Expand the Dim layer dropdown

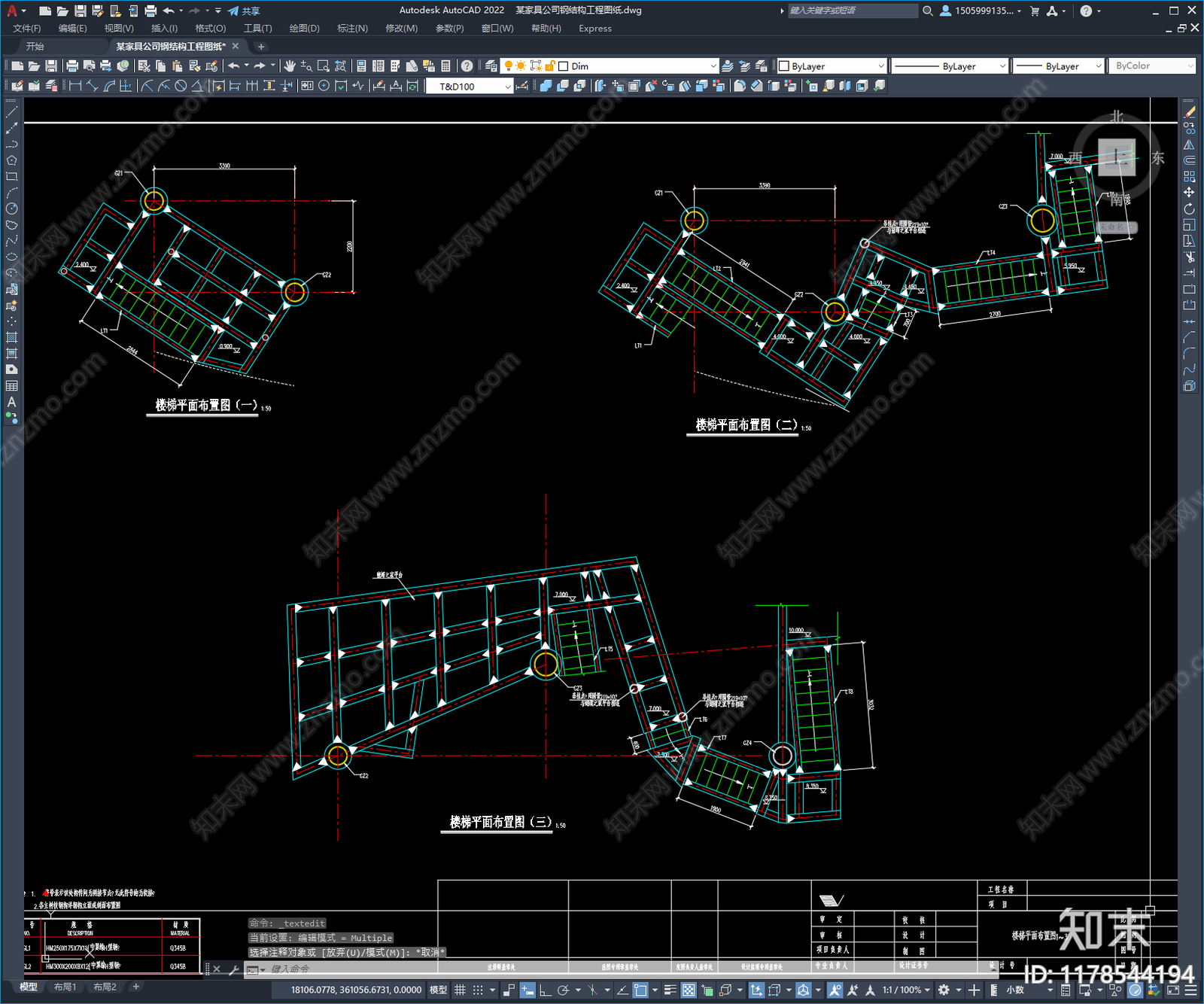[x=713, y=66]
